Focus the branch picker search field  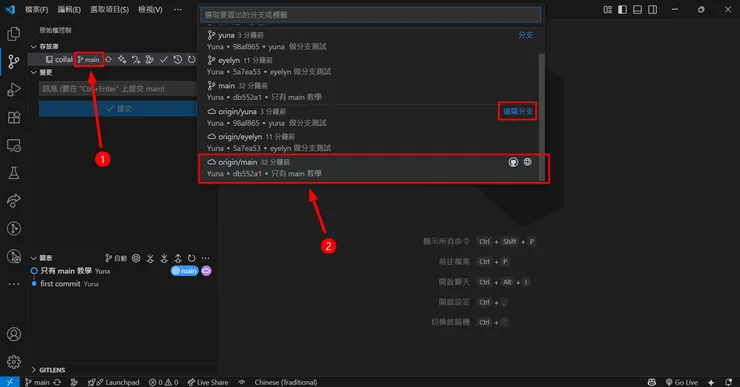pyautogui.click(x=371, y=15)
